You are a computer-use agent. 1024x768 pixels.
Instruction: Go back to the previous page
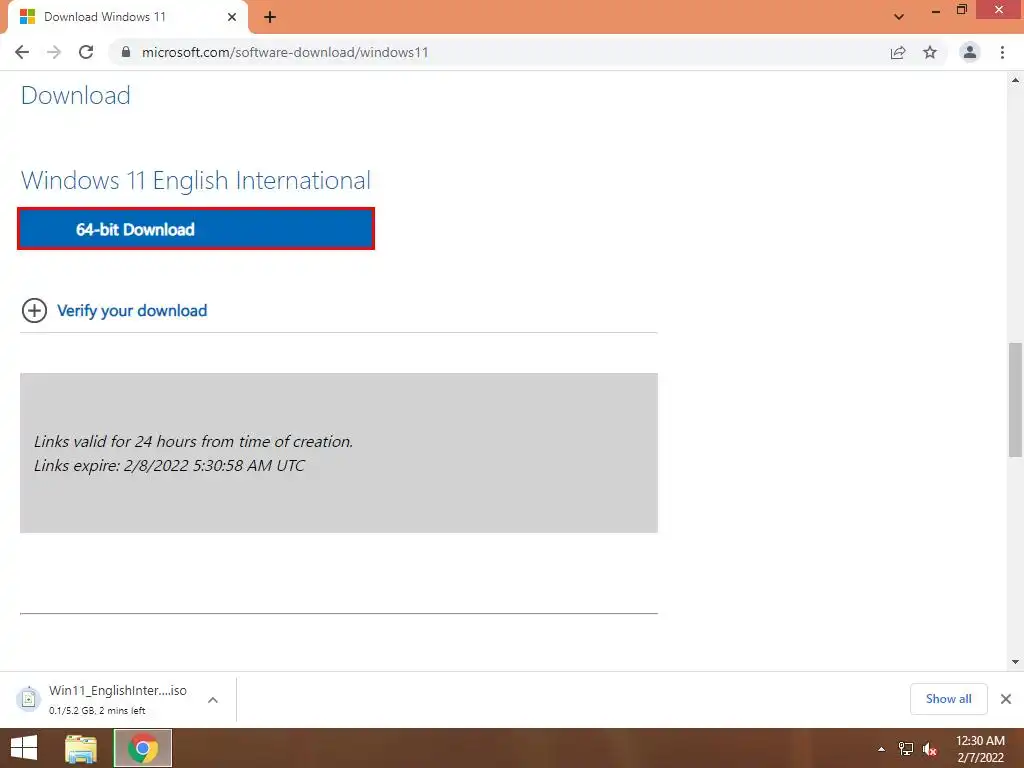coord(22,52)
